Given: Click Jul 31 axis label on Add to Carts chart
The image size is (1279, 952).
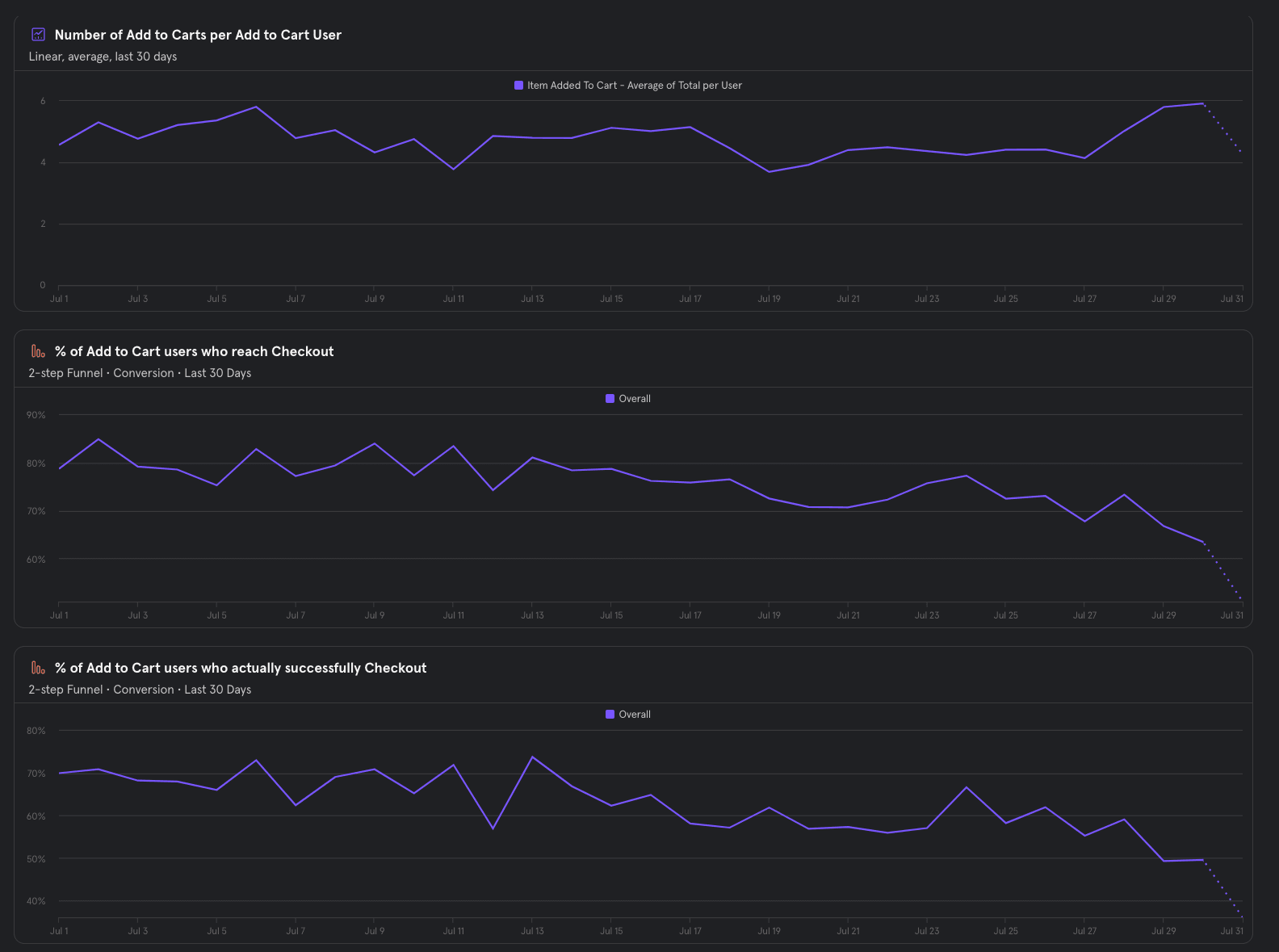Looking at the screenshot, I should pyautogui.click(x=1231, y=299).
